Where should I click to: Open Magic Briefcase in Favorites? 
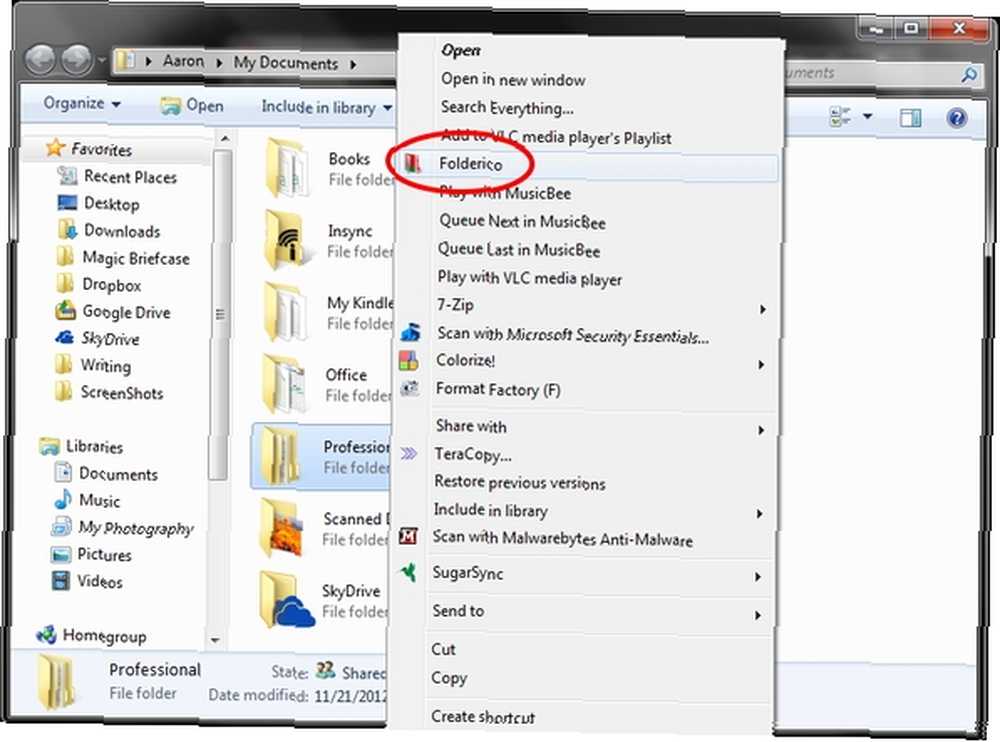point(136,258)
